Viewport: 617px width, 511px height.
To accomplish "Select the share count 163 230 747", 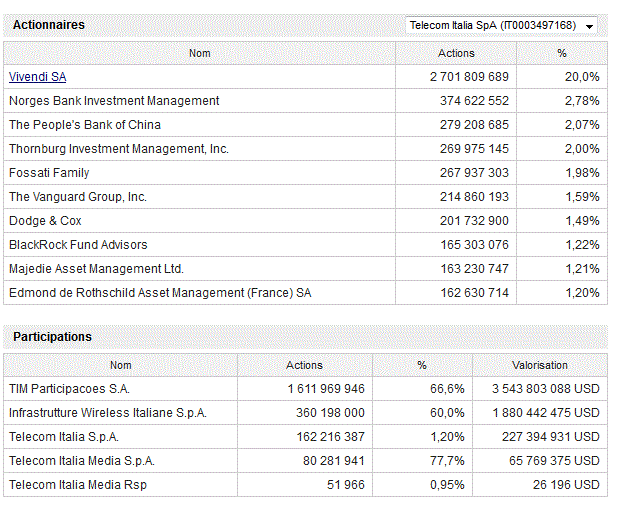I will (475, 269).
